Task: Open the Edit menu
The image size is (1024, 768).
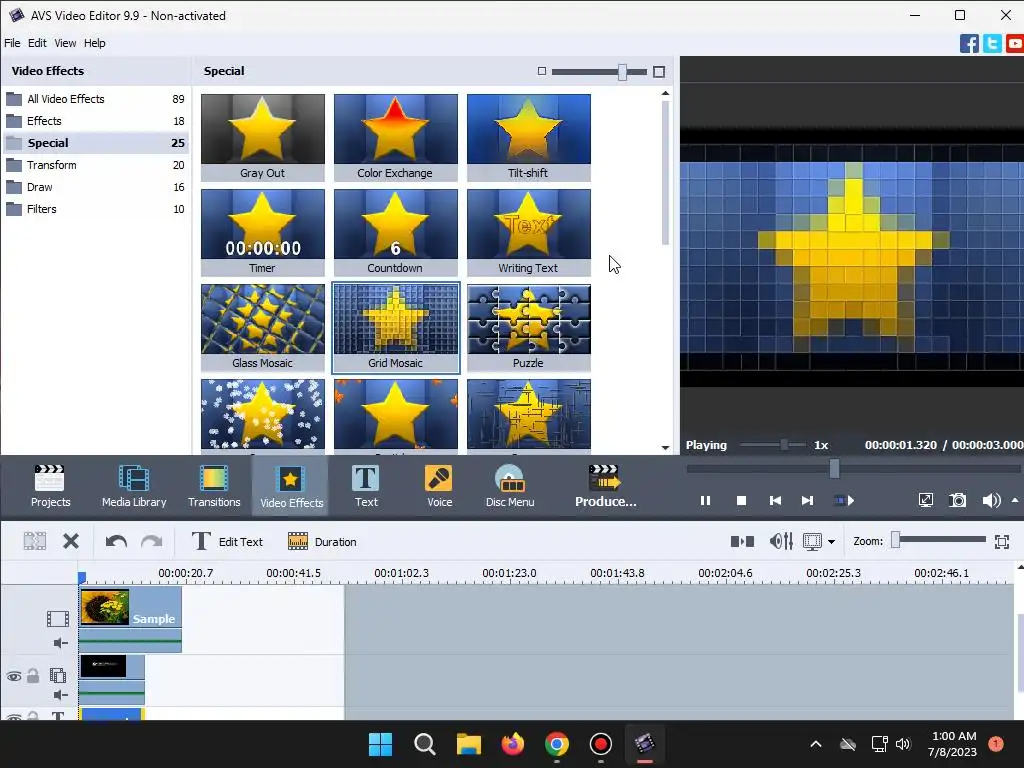Action: tap(37, 43)
